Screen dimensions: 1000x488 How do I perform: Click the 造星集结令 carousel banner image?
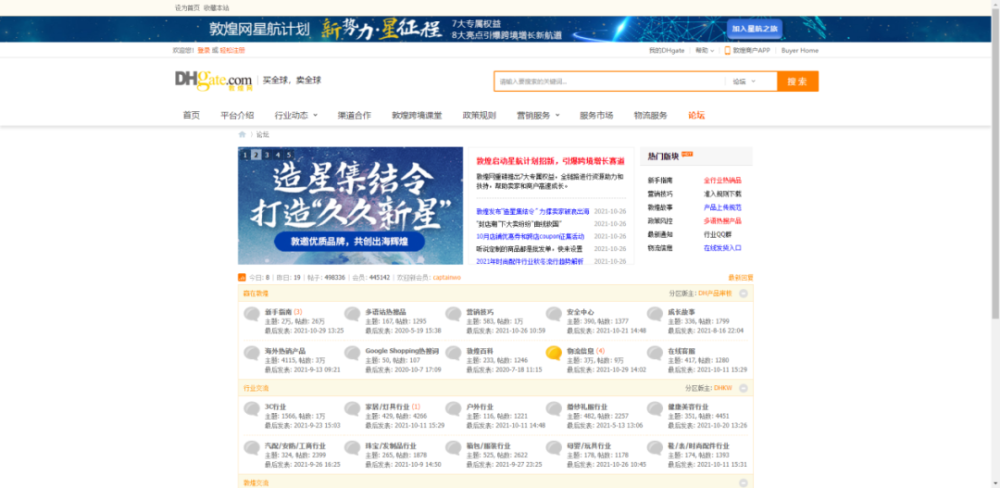(x=350, y=205)
